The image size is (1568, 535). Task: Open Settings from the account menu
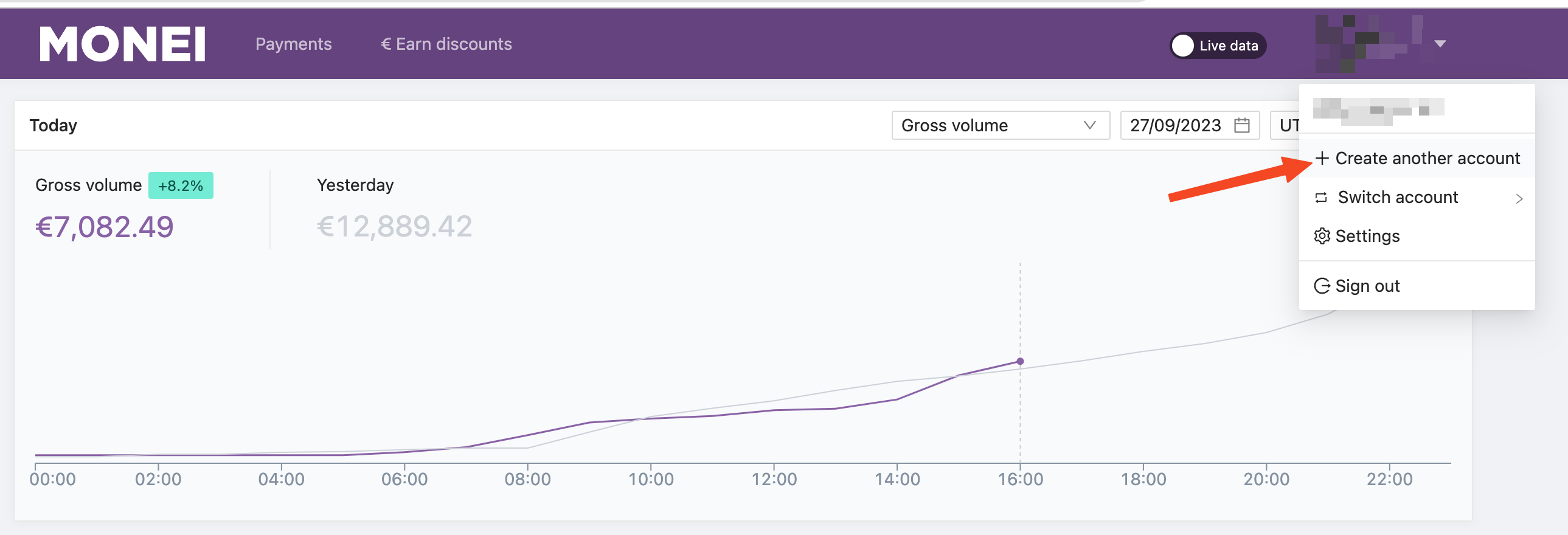[x=1417, y=236]
